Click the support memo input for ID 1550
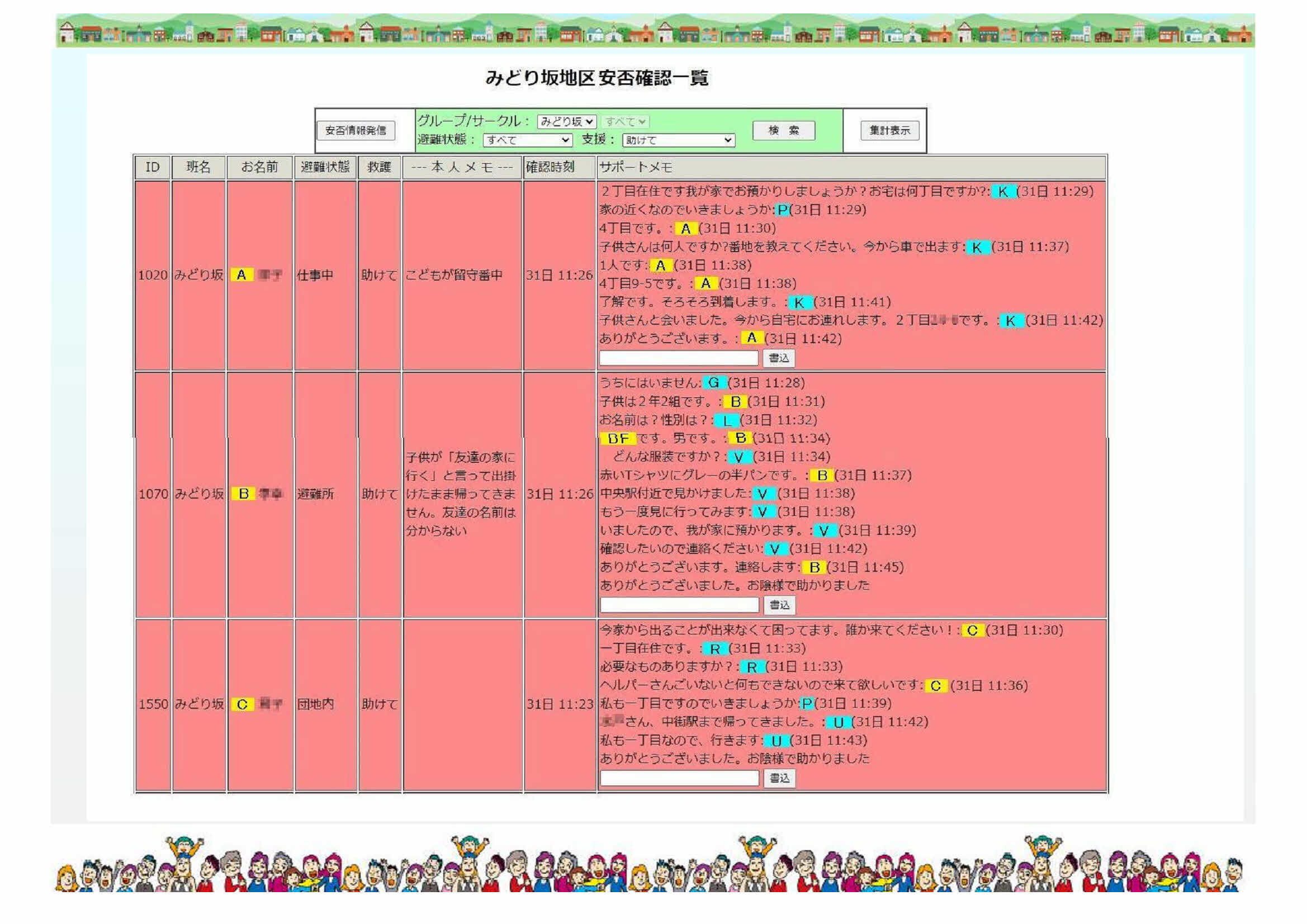This screenshot has height=924, width=1307. point(679,778)
